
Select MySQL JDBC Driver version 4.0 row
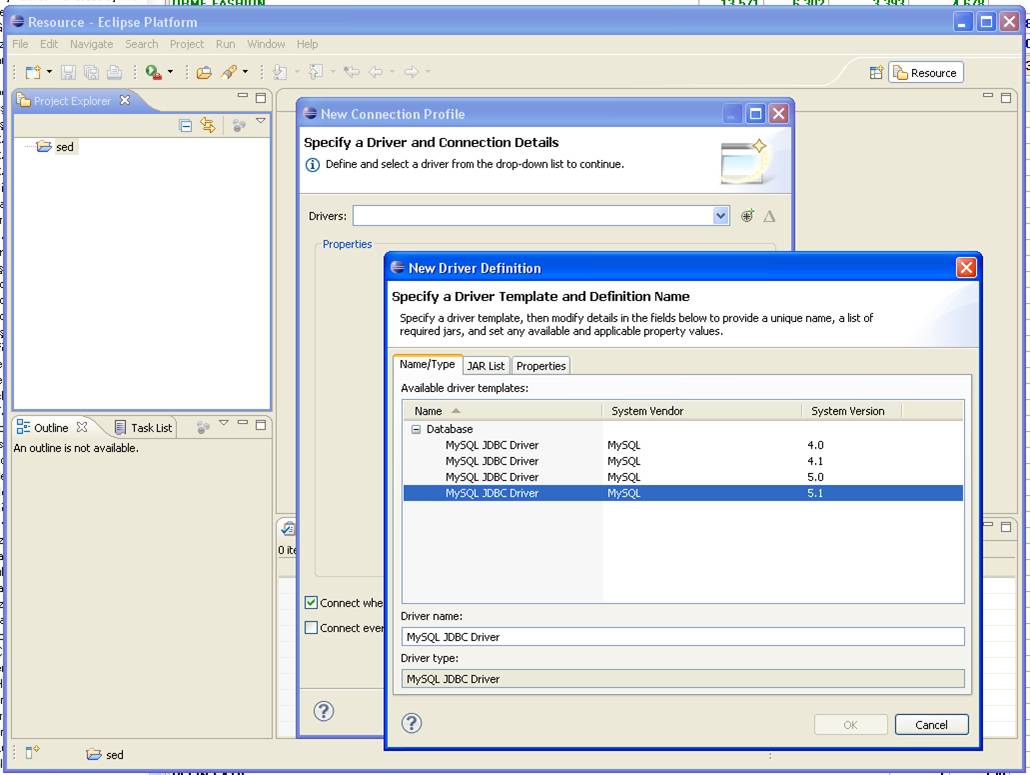[683, 445]
